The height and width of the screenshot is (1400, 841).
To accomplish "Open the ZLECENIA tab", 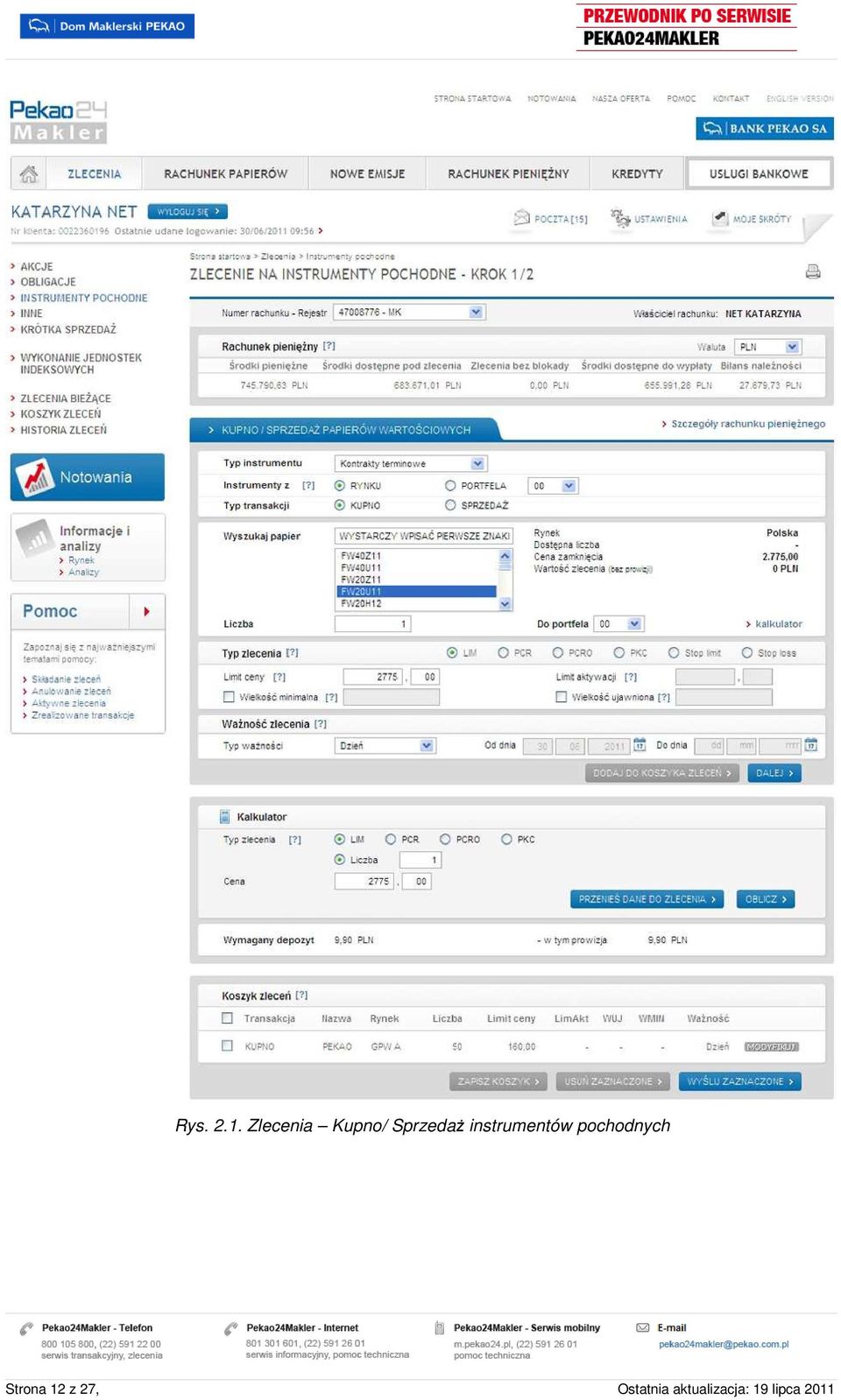I will click(x=95, y=173).
